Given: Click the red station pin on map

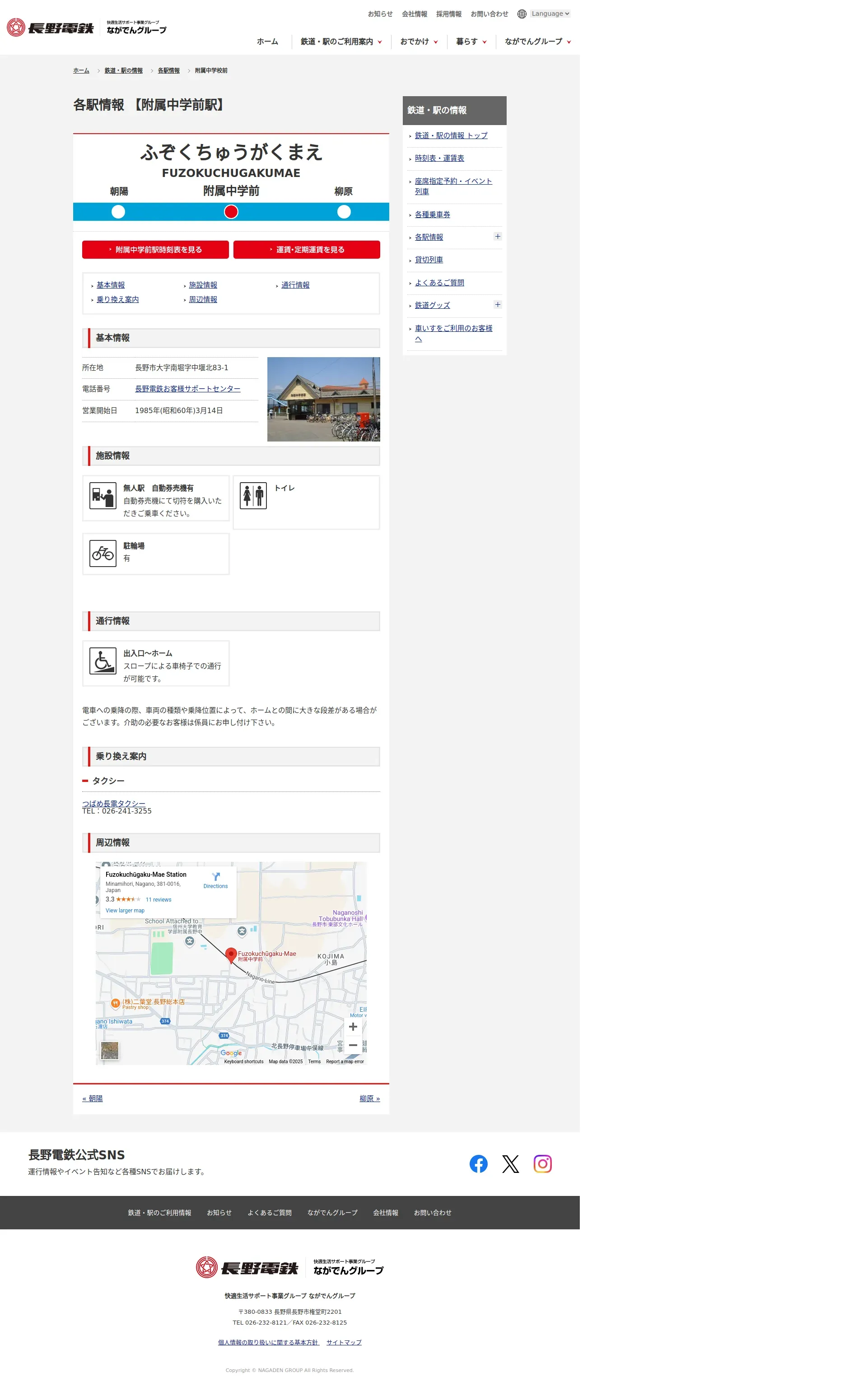Looking at the screenshot, I should point(230,954).
